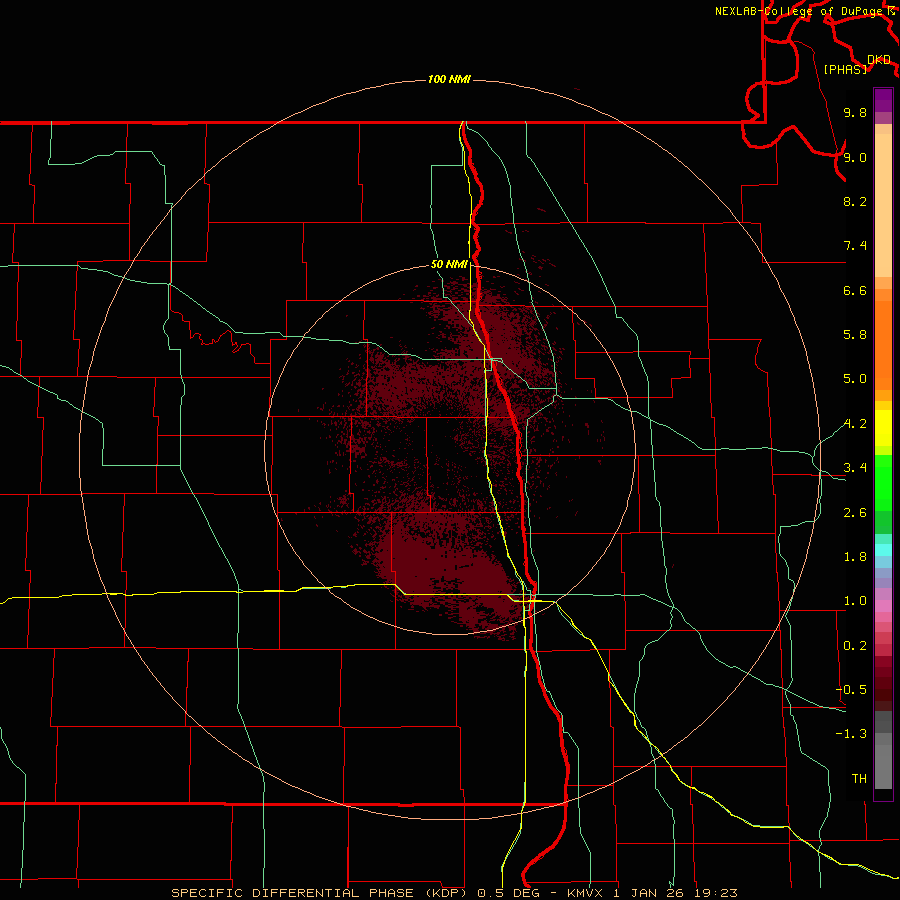The height and width of the screenshot is (900, 900).
Task: Select the 6.6 scale value
Action: pyautogui.click(x=855, y=290)
